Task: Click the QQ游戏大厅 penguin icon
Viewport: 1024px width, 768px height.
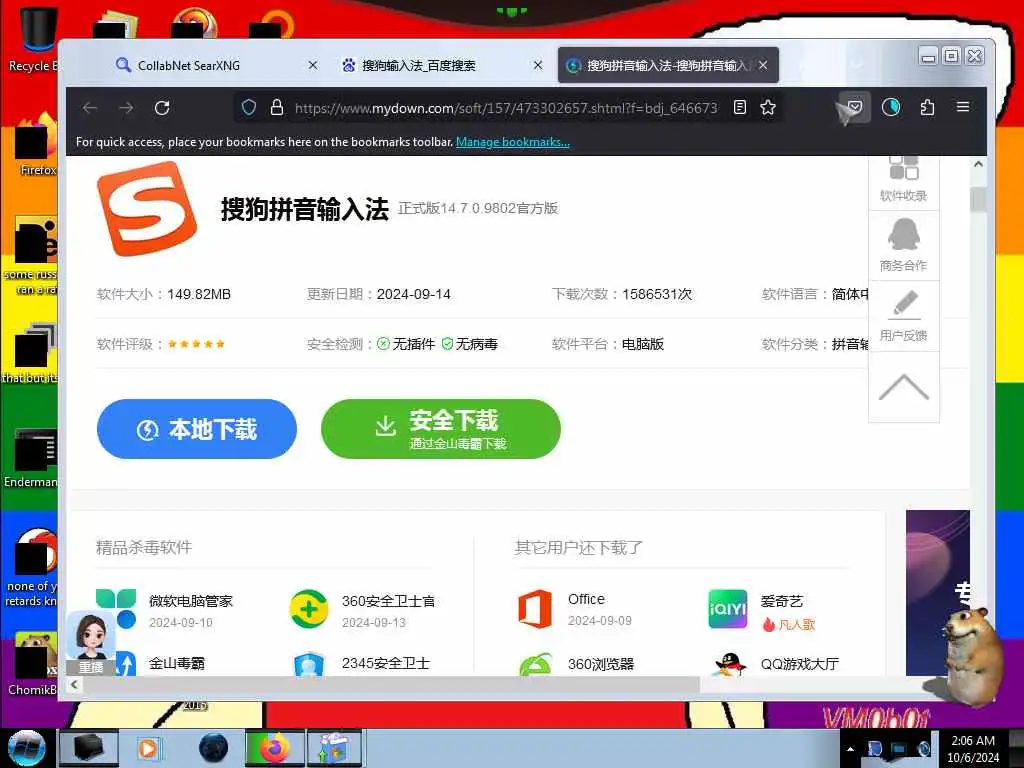Action: (730, 664)
